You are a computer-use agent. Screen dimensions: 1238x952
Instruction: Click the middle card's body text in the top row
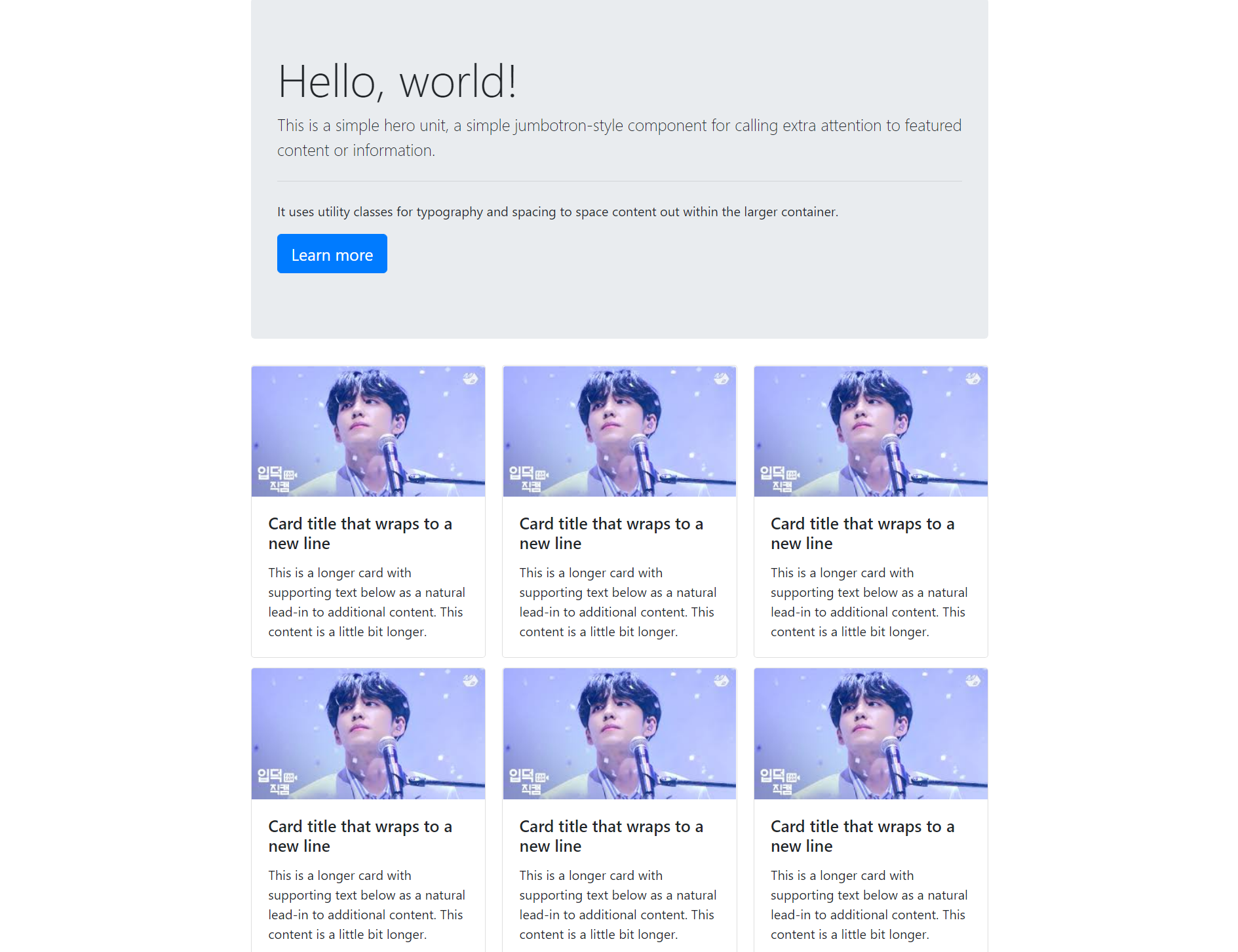pos(618,602)
